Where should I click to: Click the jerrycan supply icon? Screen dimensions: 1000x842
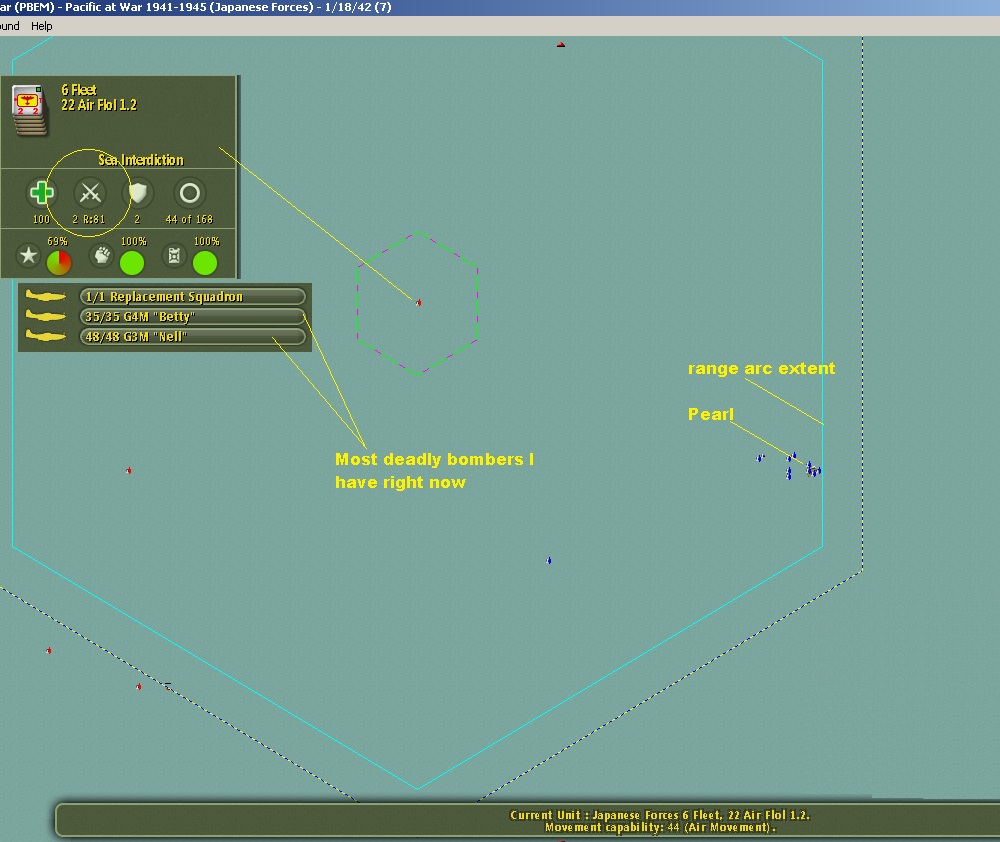[x=174, y=256]
